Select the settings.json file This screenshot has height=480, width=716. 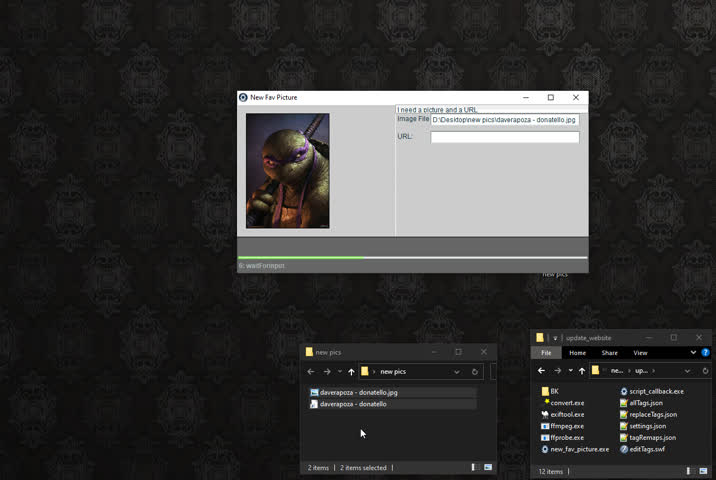647,426
